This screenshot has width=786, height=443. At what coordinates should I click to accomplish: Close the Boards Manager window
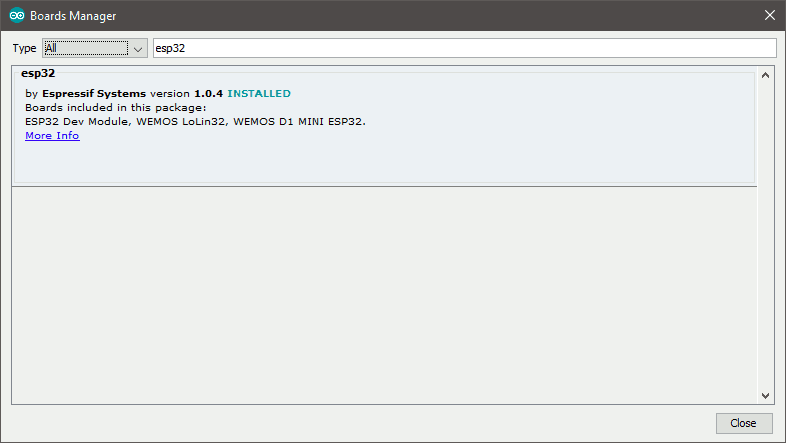tap(770, 16)
